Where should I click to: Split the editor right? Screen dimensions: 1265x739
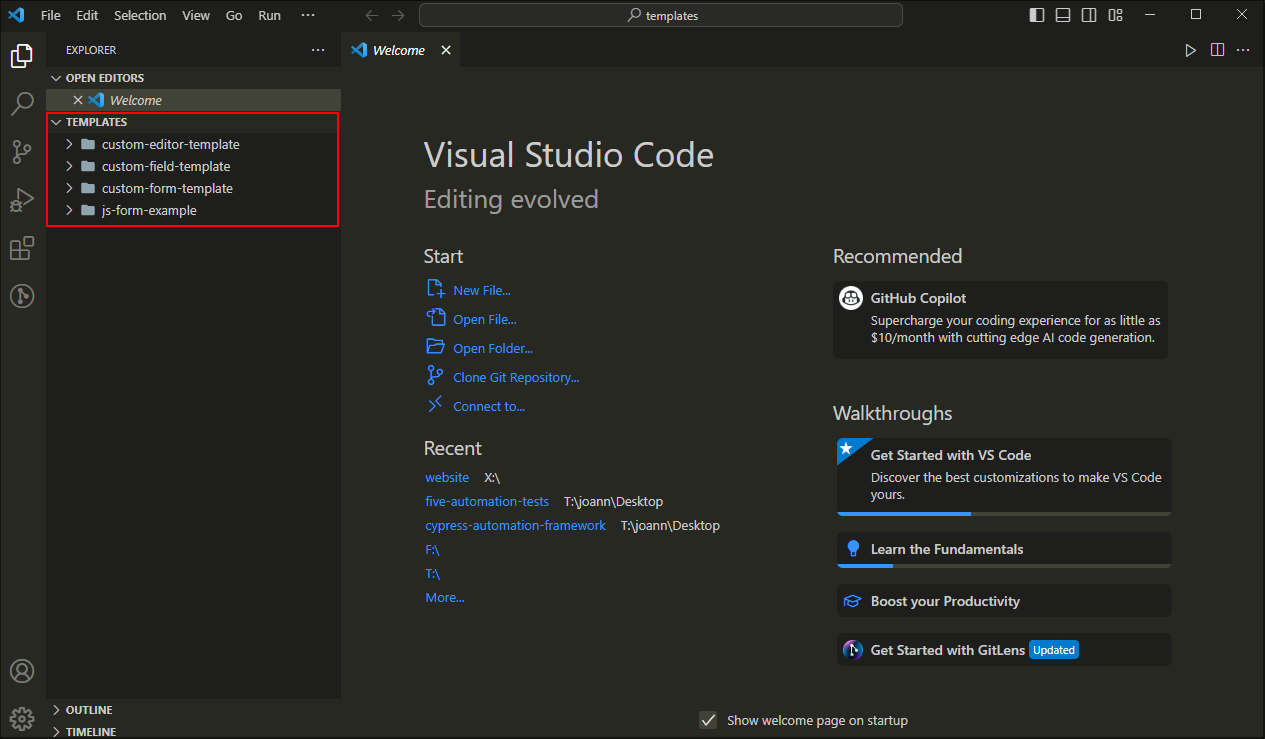(1217, 50)
